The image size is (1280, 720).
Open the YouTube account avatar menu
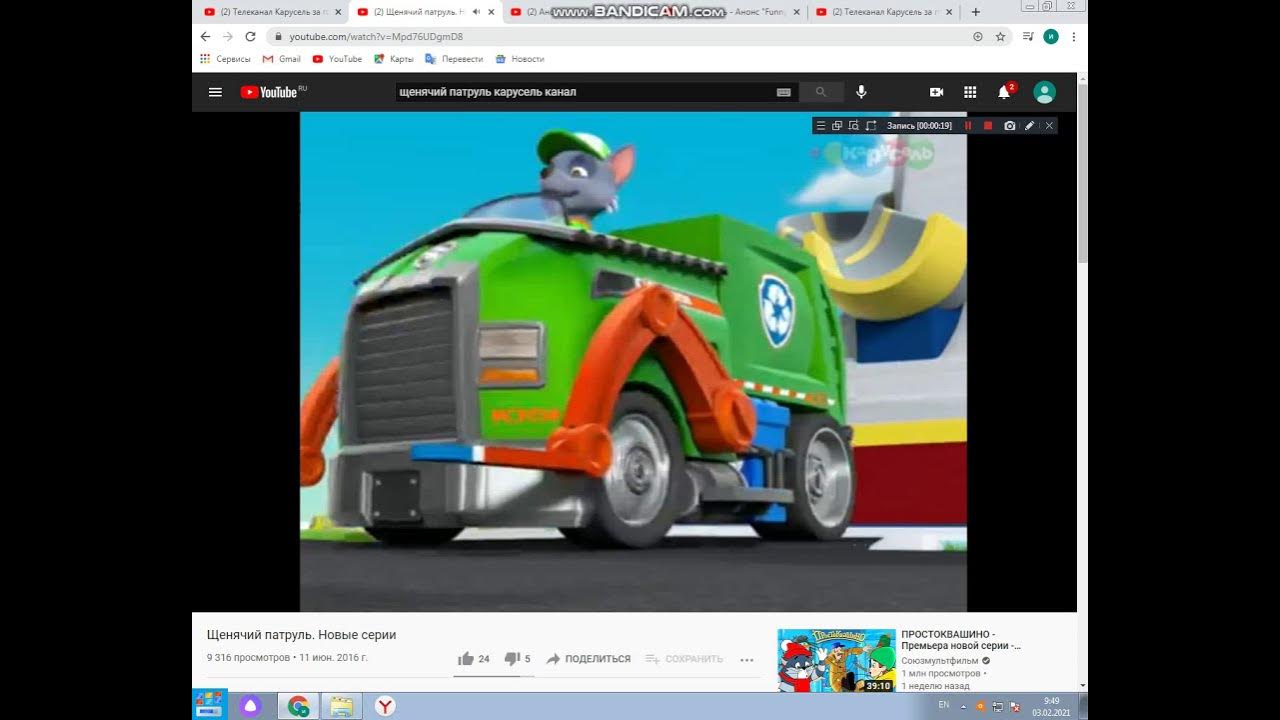tap(1044, 92)
